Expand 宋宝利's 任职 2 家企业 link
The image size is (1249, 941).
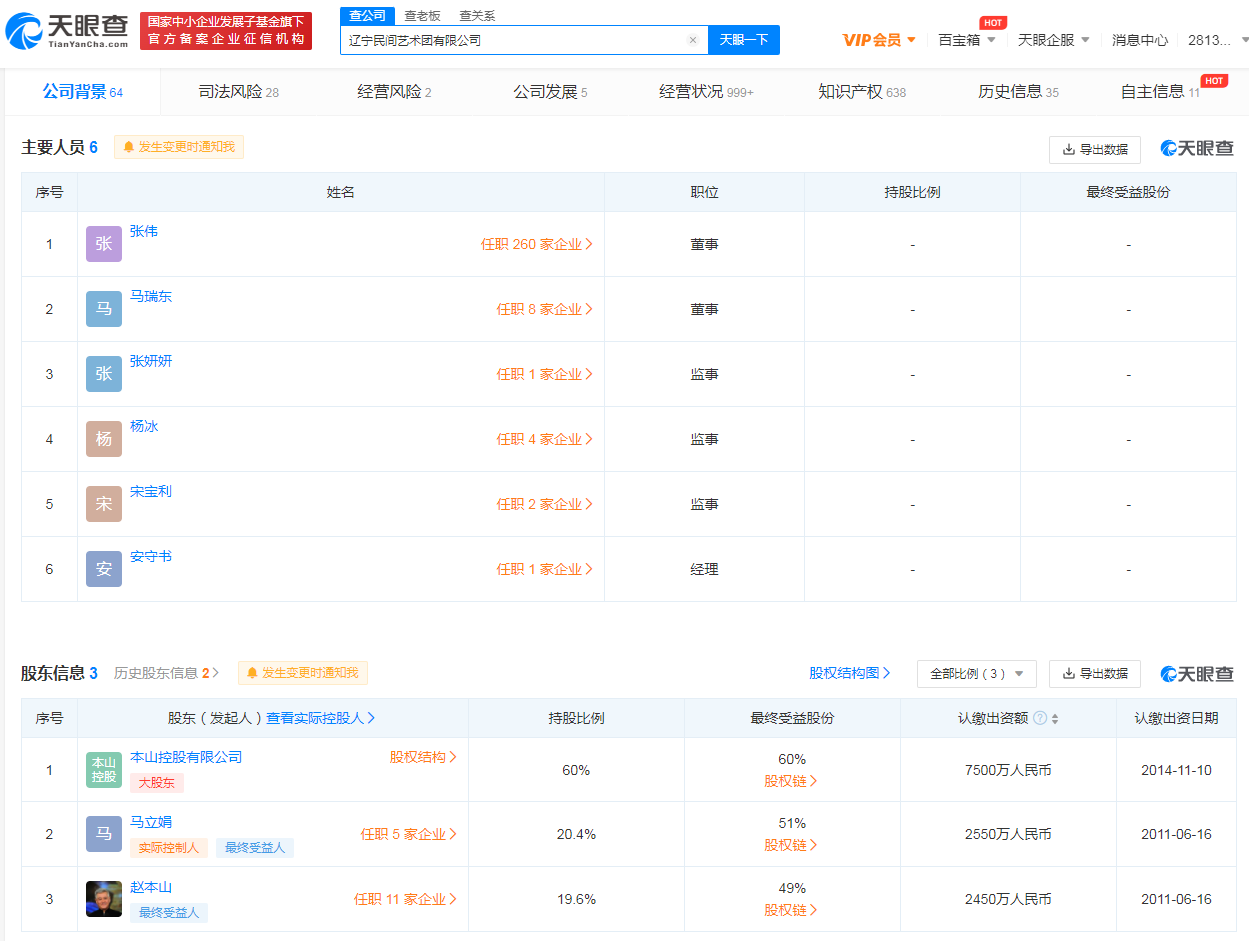pyautogui.click(x=545, y=504)
